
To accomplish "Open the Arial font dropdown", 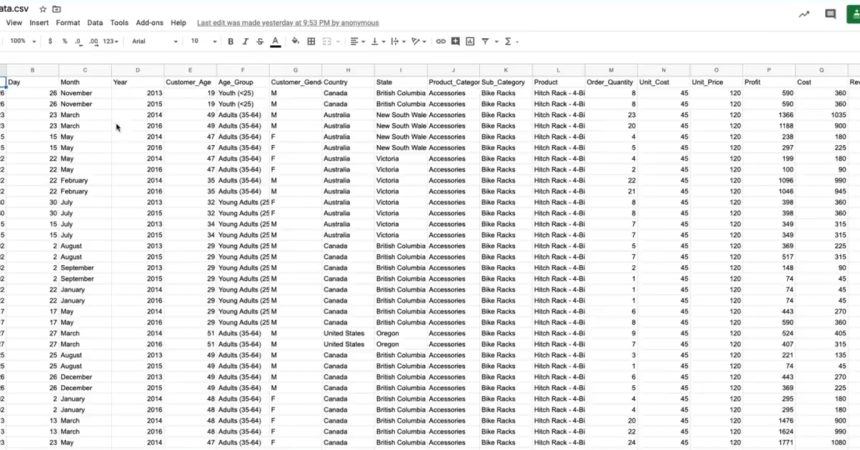I will click(x=154, y=41).
